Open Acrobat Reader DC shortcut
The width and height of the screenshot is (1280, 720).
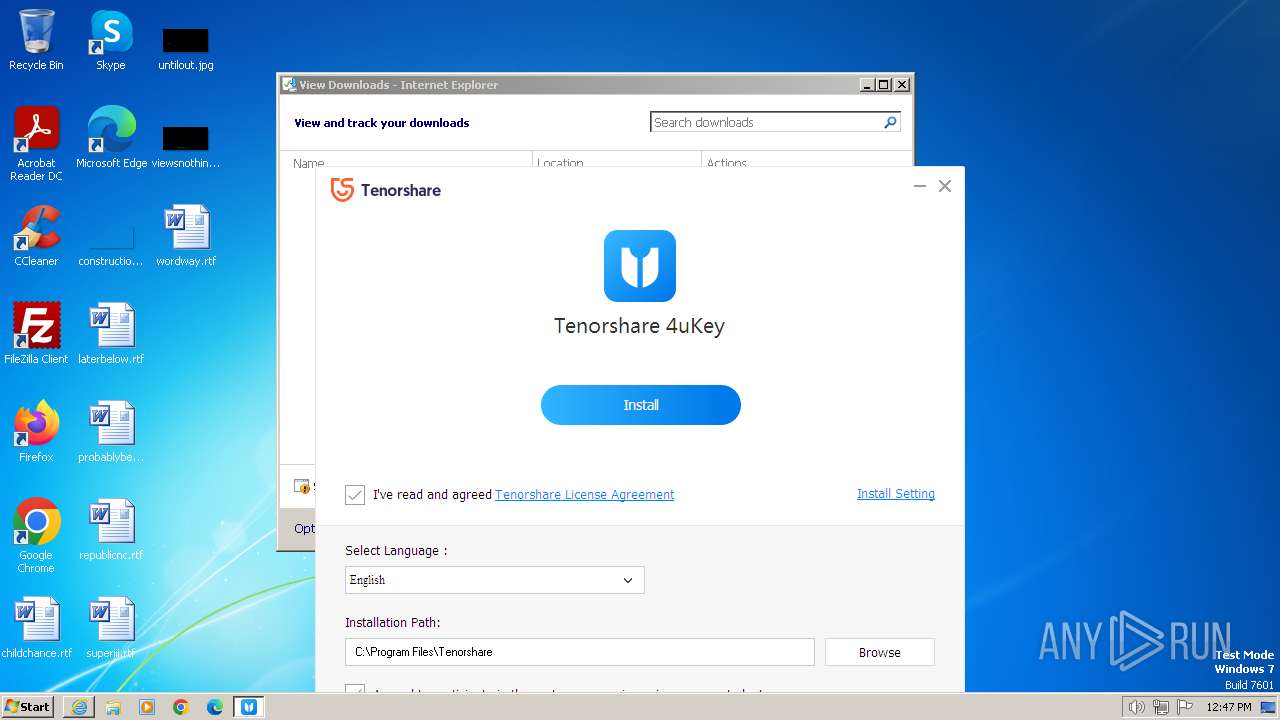click(36, 144)
